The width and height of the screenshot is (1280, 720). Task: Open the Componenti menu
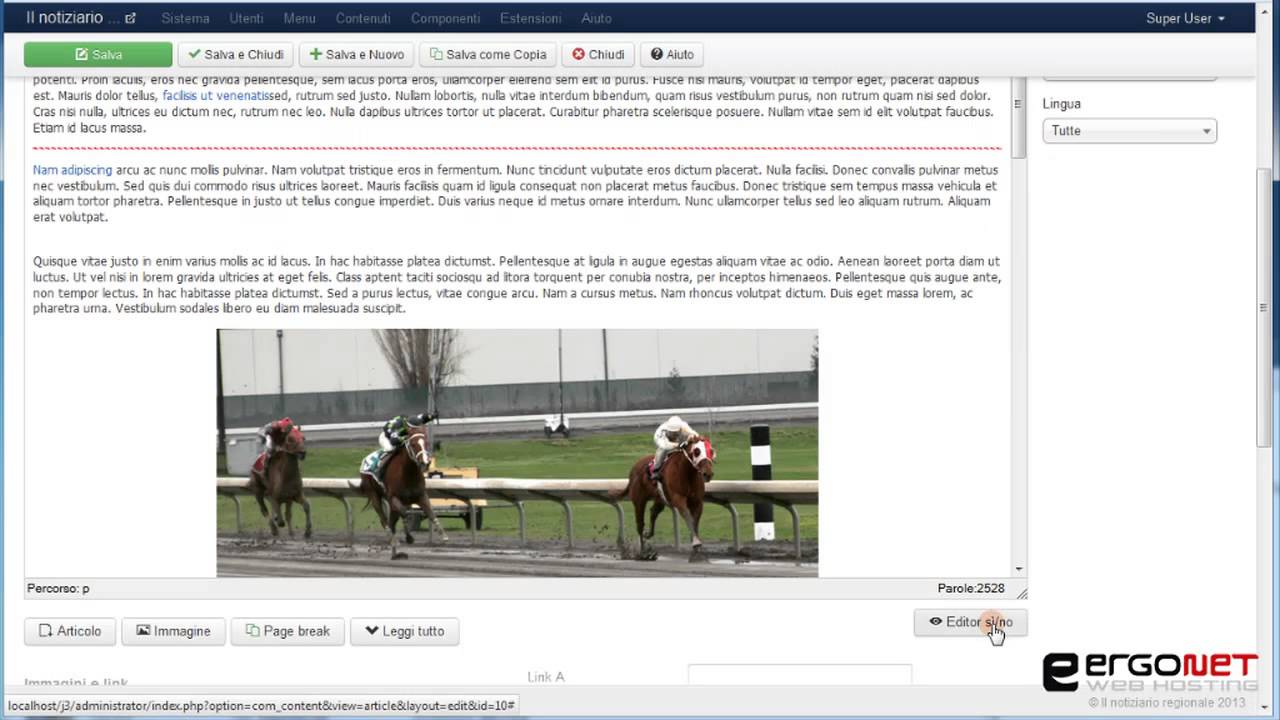[x=445, y=18]
